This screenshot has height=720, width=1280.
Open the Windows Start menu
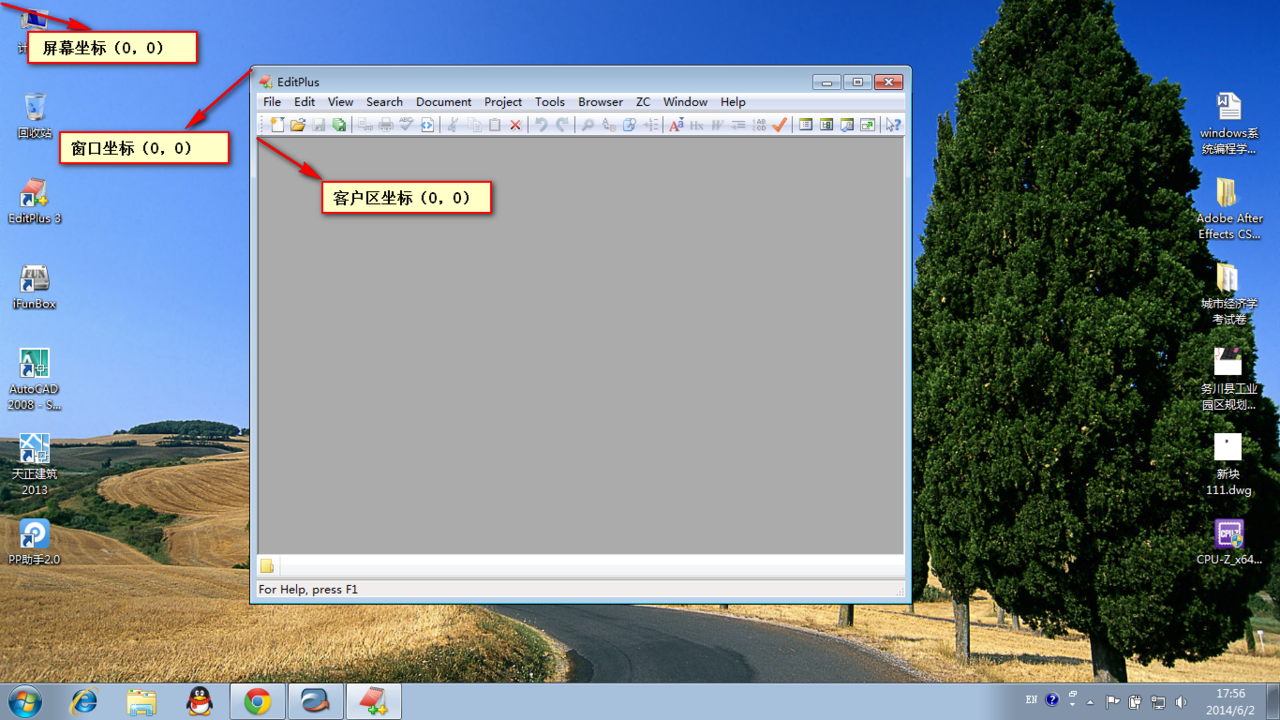[x=24, y=701]
